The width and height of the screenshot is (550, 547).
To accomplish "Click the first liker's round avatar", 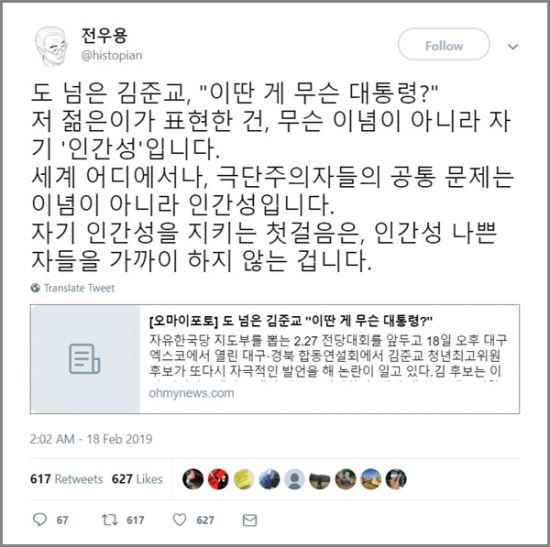I will point(193,479).
